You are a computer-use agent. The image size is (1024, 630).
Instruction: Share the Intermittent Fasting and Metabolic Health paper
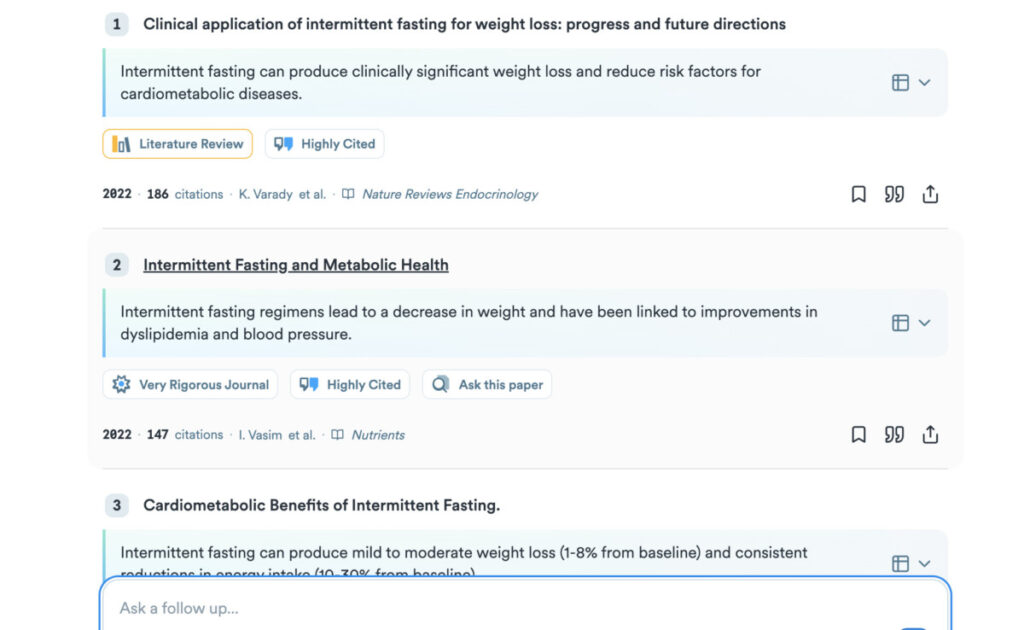pyautogui.click(x=930, y=435)
